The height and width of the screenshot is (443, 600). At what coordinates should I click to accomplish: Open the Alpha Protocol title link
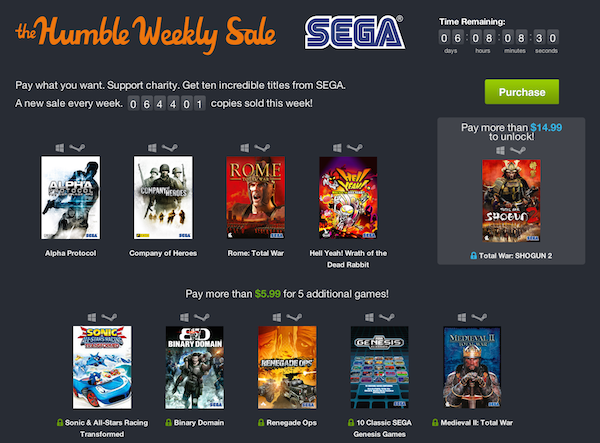[x=70, y=253]
